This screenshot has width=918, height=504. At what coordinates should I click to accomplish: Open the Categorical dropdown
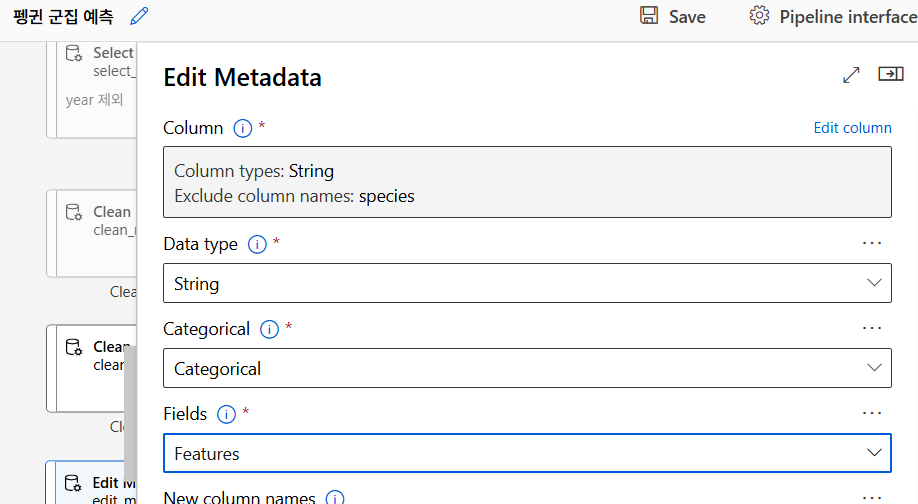coord(527,369)
